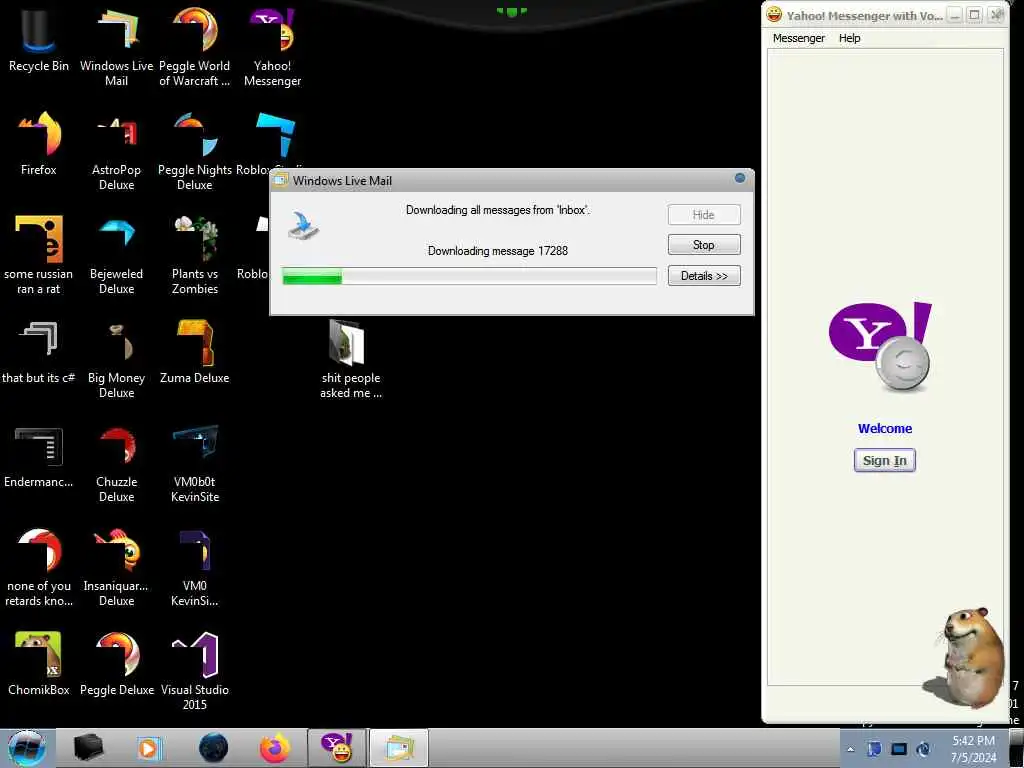Minimize the Yahoo! Messenger window
The height and width of the screenshot is (768, 1024).
[955, 15]
